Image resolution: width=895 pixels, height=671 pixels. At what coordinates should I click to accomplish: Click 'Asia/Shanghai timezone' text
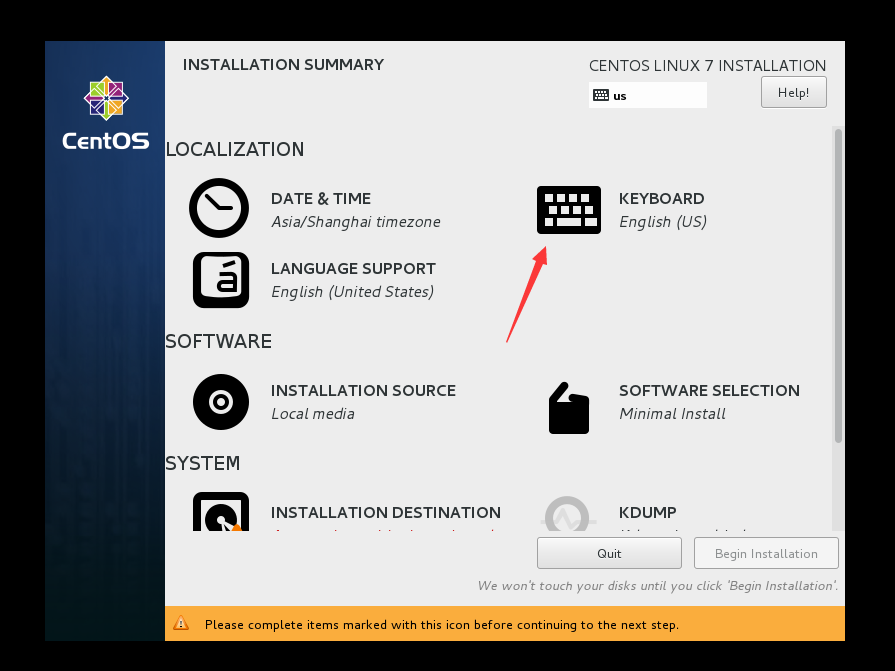356,222
